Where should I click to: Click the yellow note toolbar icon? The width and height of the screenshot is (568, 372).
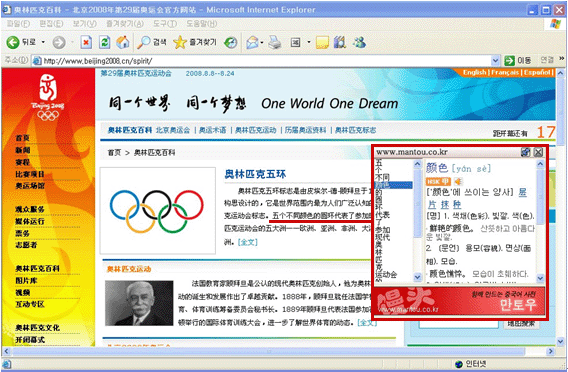point(322,42)
